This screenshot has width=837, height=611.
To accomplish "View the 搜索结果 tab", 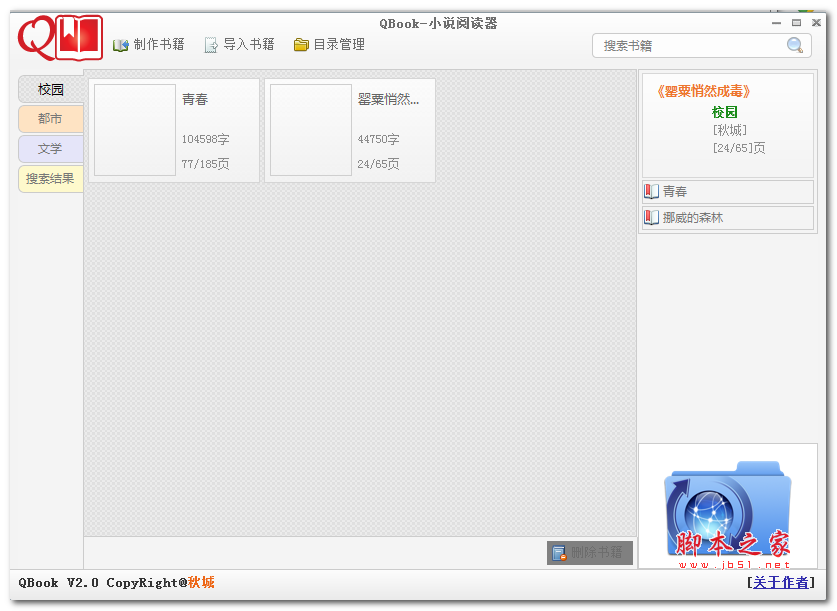I will coord(49,179).
